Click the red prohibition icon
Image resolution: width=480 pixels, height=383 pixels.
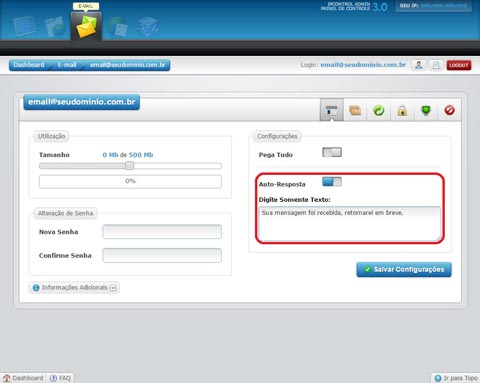449,110
